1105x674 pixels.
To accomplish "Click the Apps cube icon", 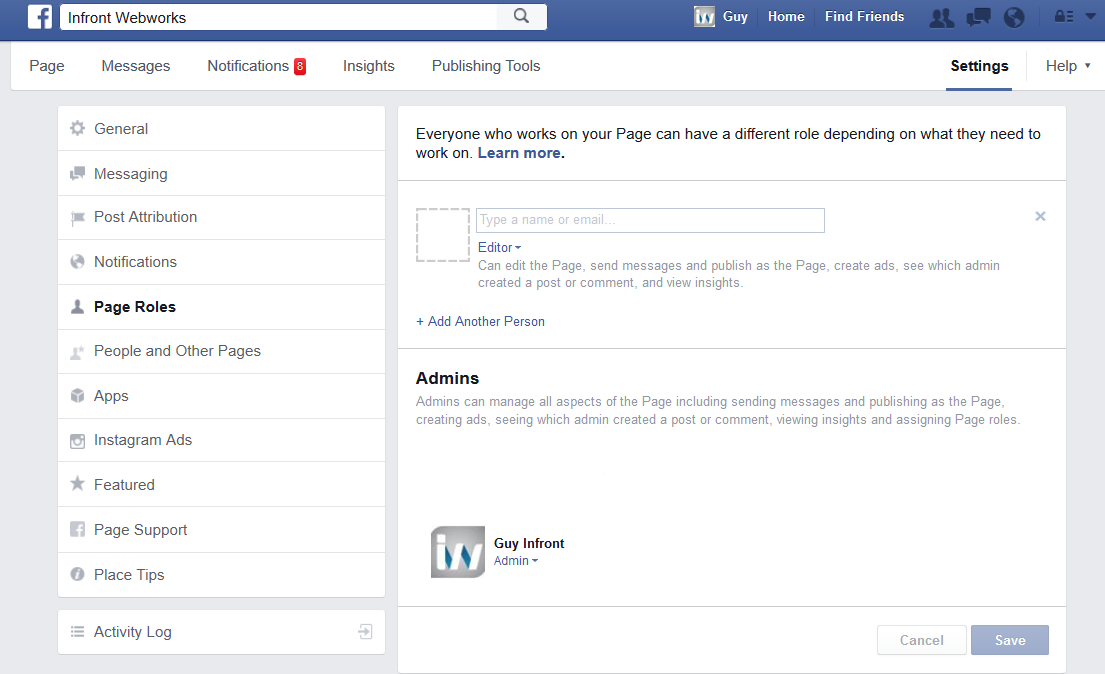I will pos(78,396).
